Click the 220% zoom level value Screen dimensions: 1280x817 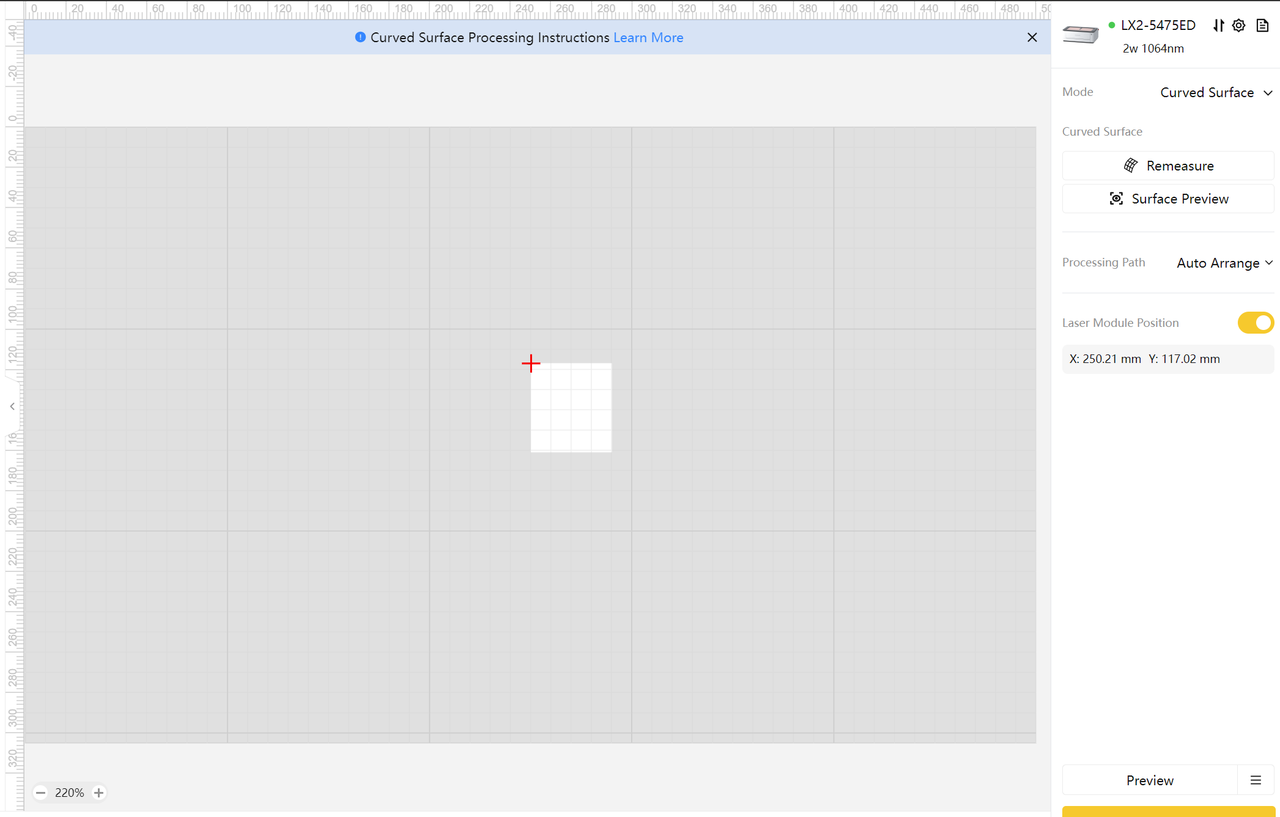(69, 792)
